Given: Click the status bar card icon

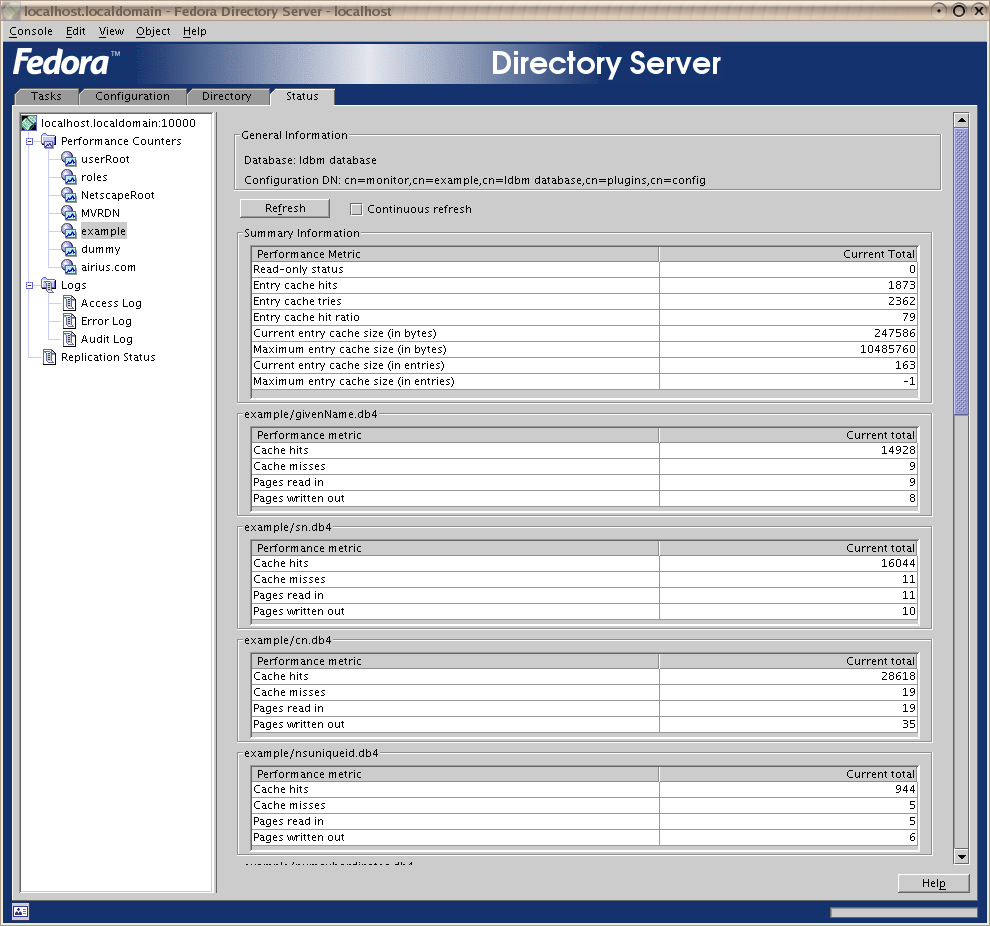Looking at the screenshot, I should 20,911.
